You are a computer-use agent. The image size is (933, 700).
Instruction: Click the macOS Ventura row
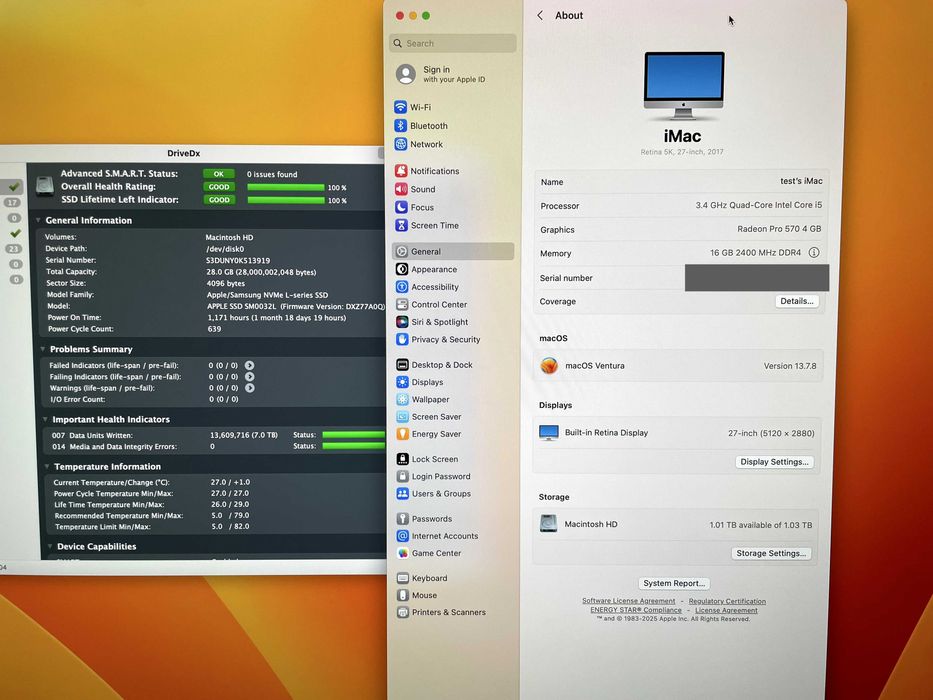pyautogui.click(x=678, y=365)
